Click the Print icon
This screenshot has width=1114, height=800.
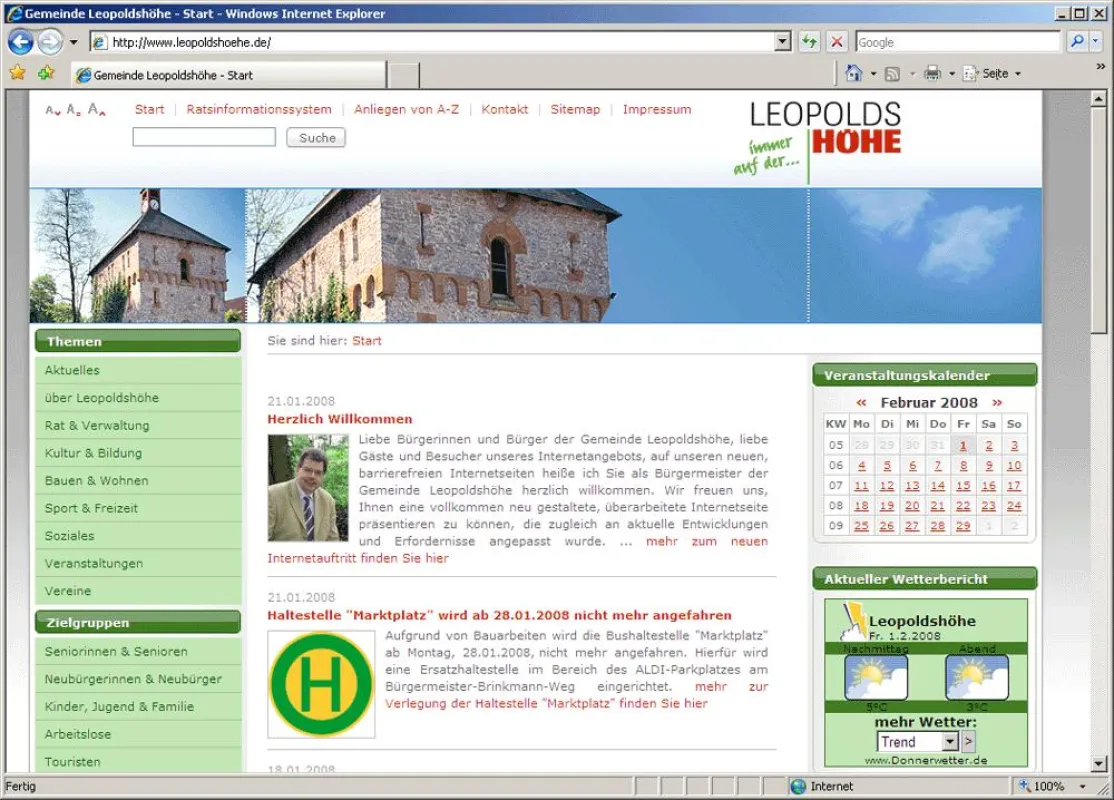point(933,73)
